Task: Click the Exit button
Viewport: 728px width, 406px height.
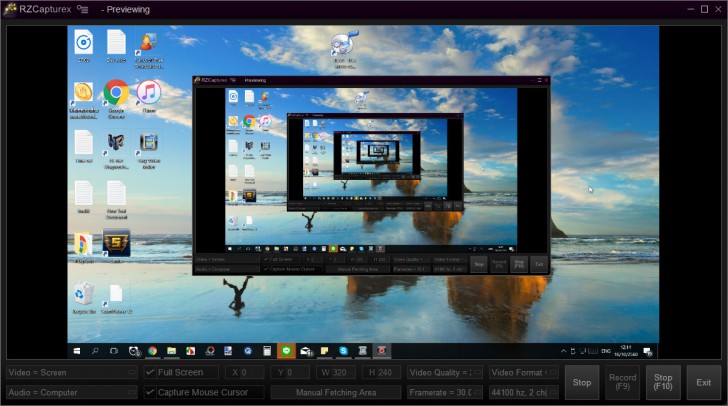Action: (703, 382)
